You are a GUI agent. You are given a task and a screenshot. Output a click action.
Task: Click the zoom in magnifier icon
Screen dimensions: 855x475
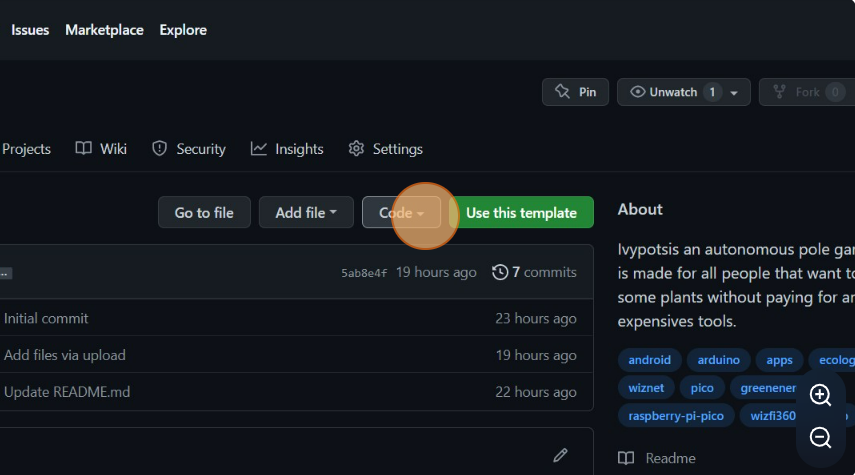(820, 395)
